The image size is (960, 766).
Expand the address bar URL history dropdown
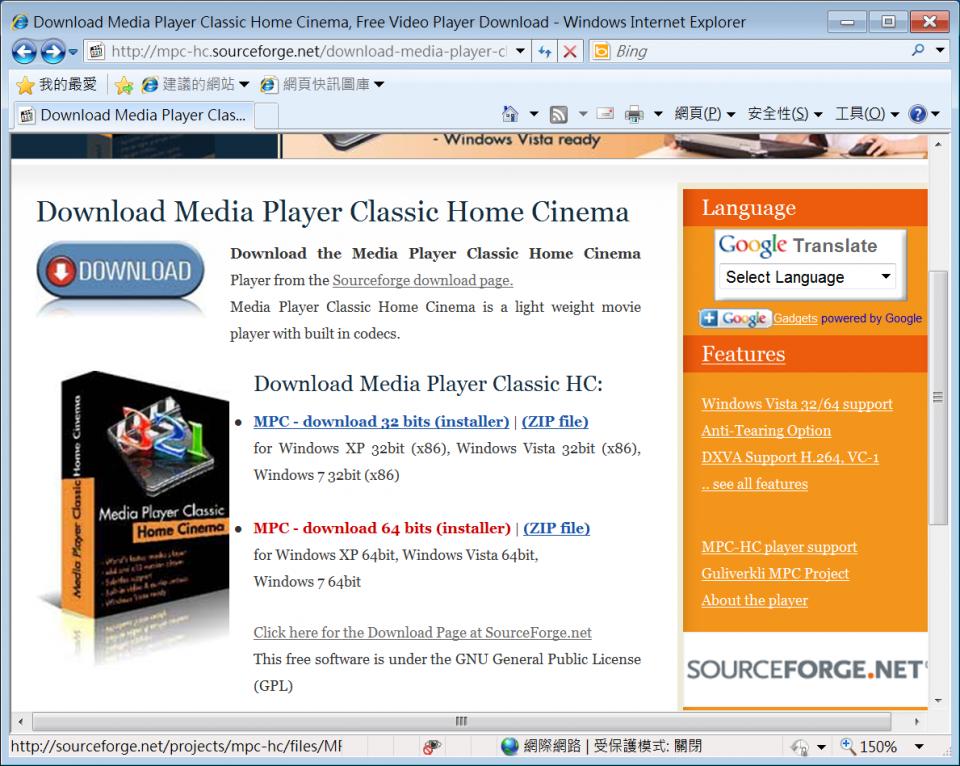520,51
